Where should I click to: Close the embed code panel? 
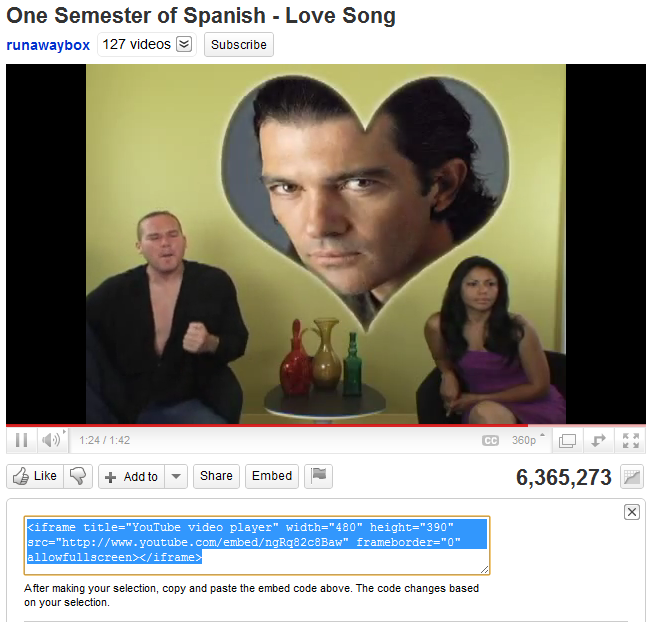tap(632, 512)
